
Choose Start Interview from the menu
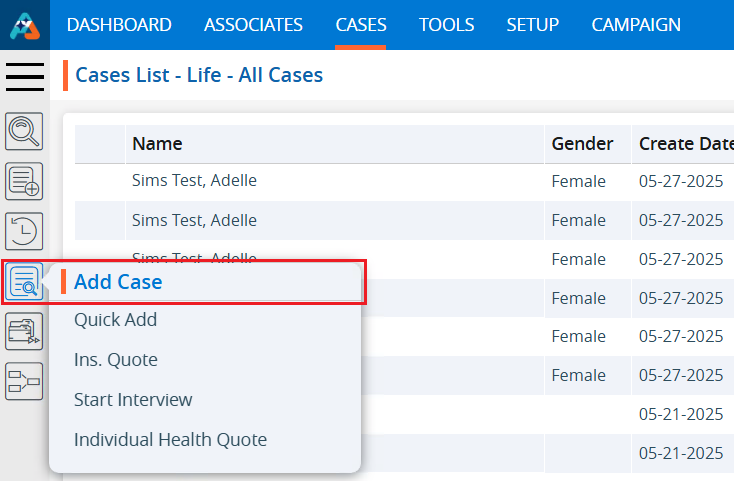coord(133,400)
